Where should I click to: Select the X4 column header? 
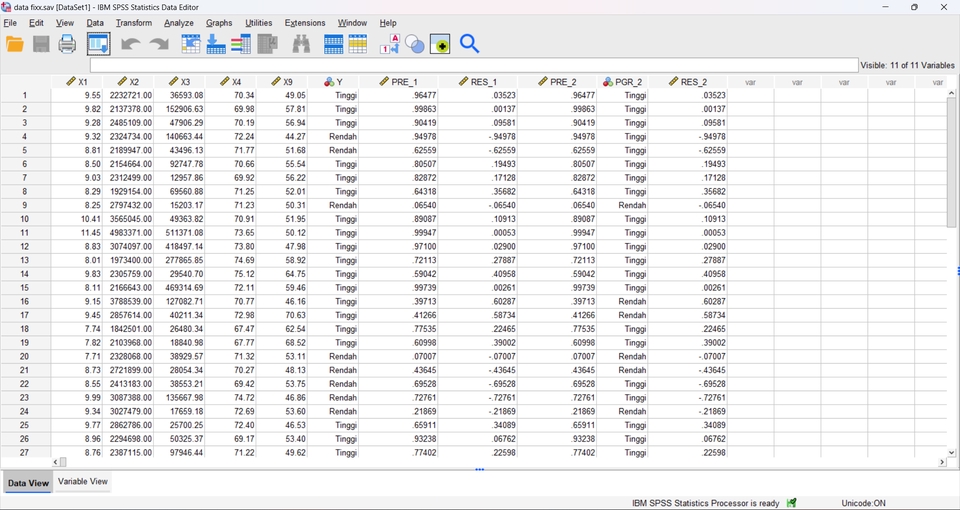point(231,81)
